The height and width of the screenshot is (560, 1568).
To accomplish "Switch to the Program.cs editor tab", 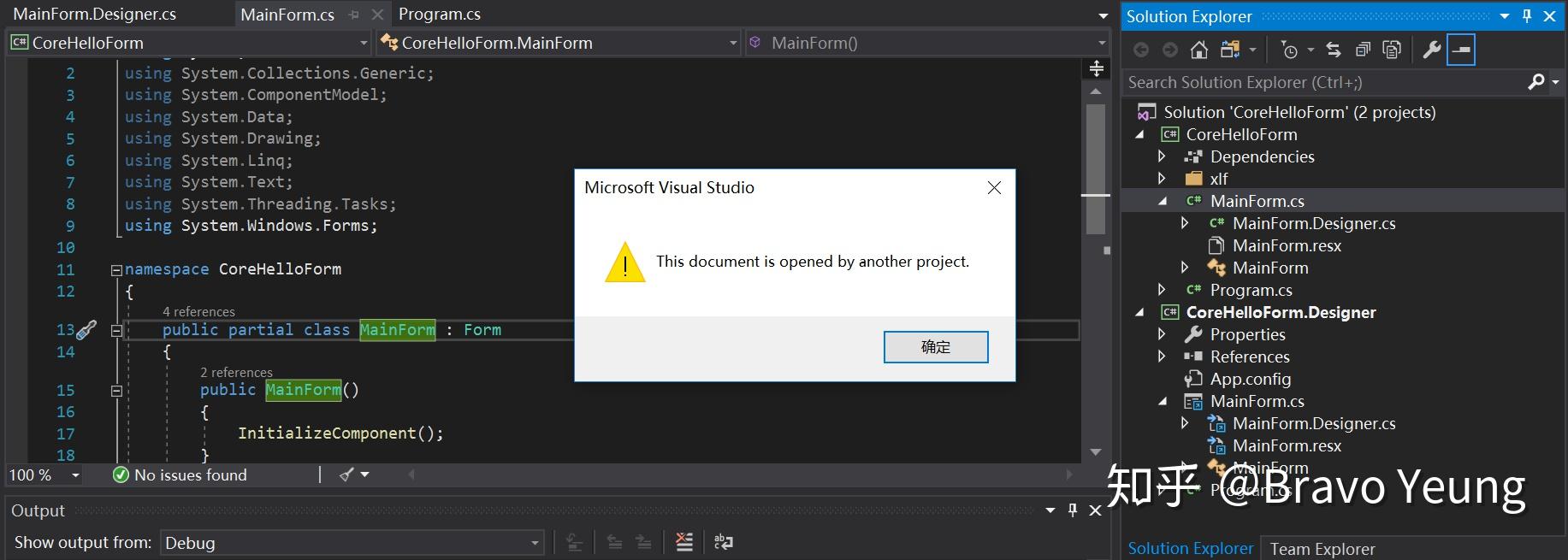I will point(440,15).
